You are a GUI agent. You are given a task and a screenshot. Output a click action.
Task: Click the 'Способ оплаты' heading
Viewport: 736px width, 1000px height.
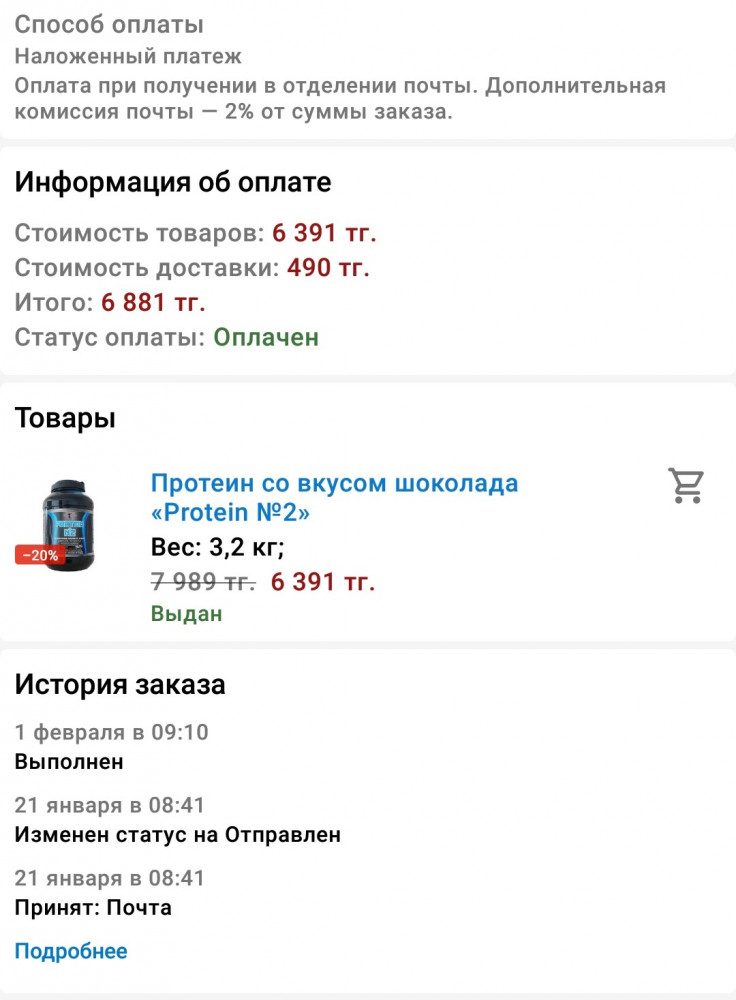[109, 24]
